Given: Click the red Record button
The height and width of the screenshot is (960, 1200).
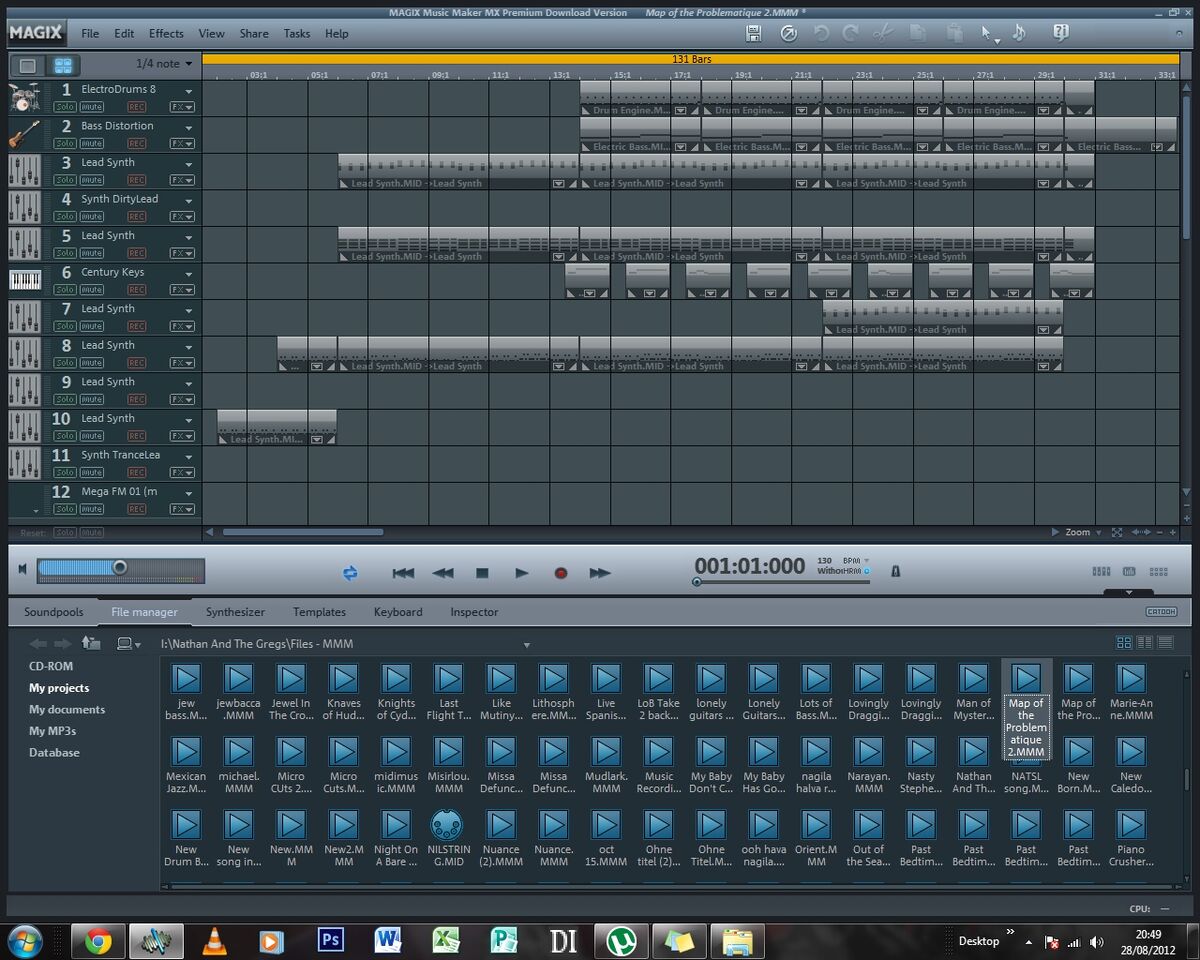Looking at the screenshot, I should click(561, 573).
